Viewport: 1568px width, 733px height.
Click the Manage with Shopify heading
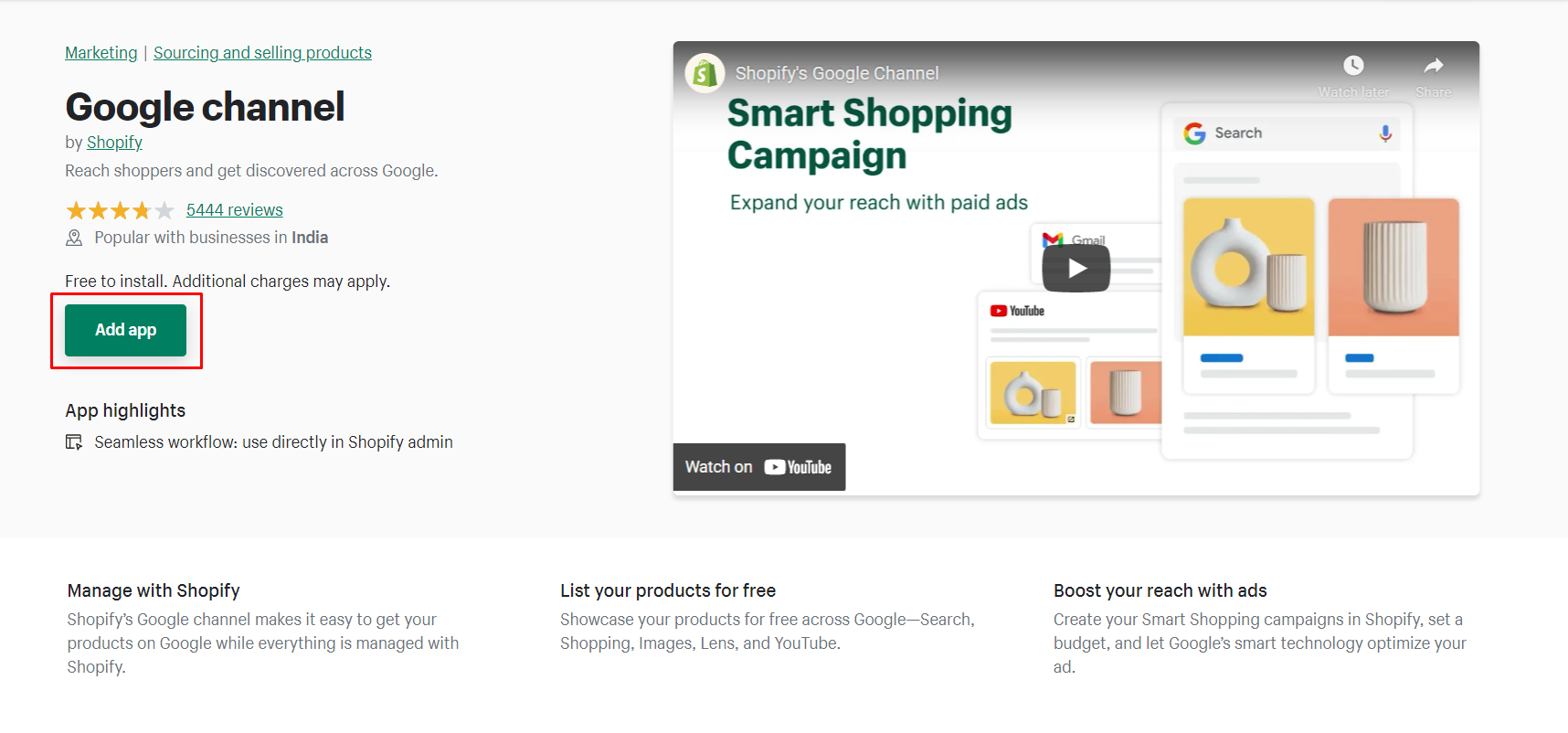point(154,590)
